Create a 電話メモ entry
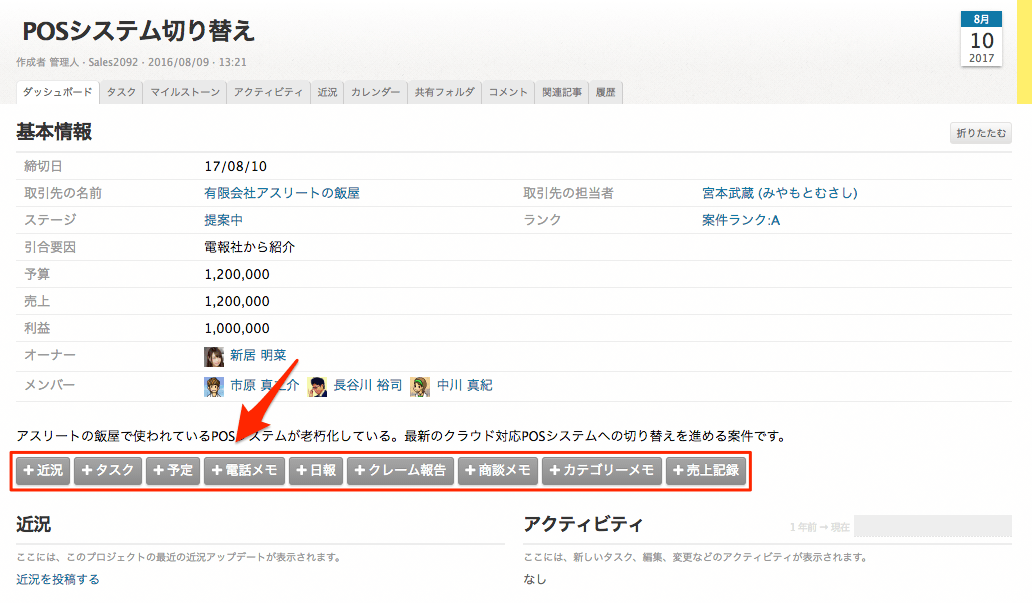The height and width of the screenshot is (603, 1032). pyautogui.click(x=245, y=471)
